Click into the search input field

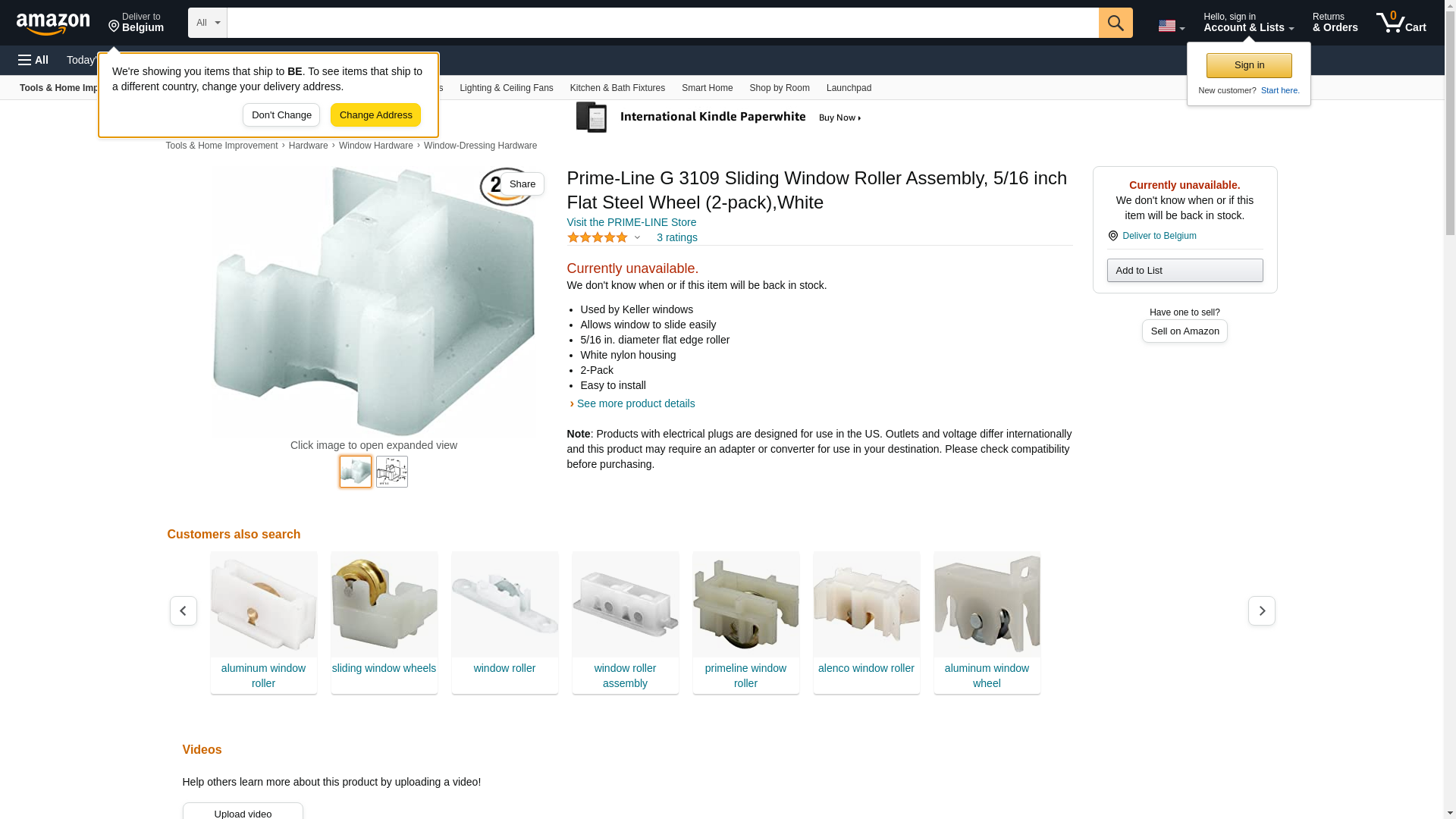pyautogui.click(x=663, y=23)
